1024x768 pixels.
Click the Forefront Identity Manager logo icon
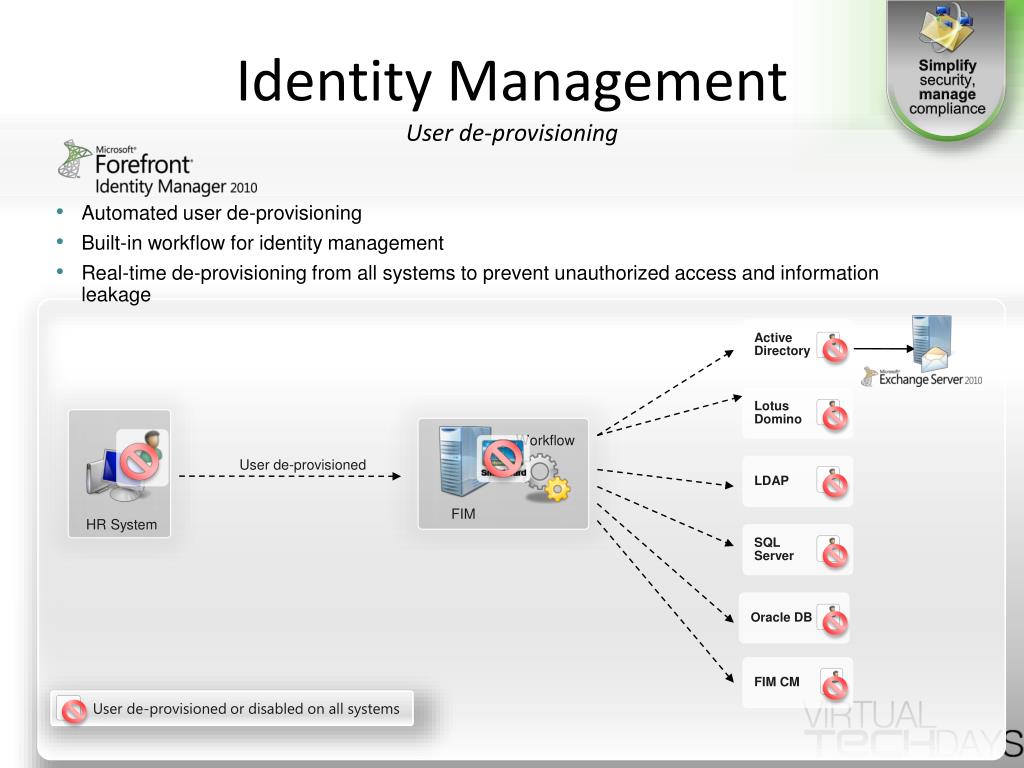click(74, 159)
